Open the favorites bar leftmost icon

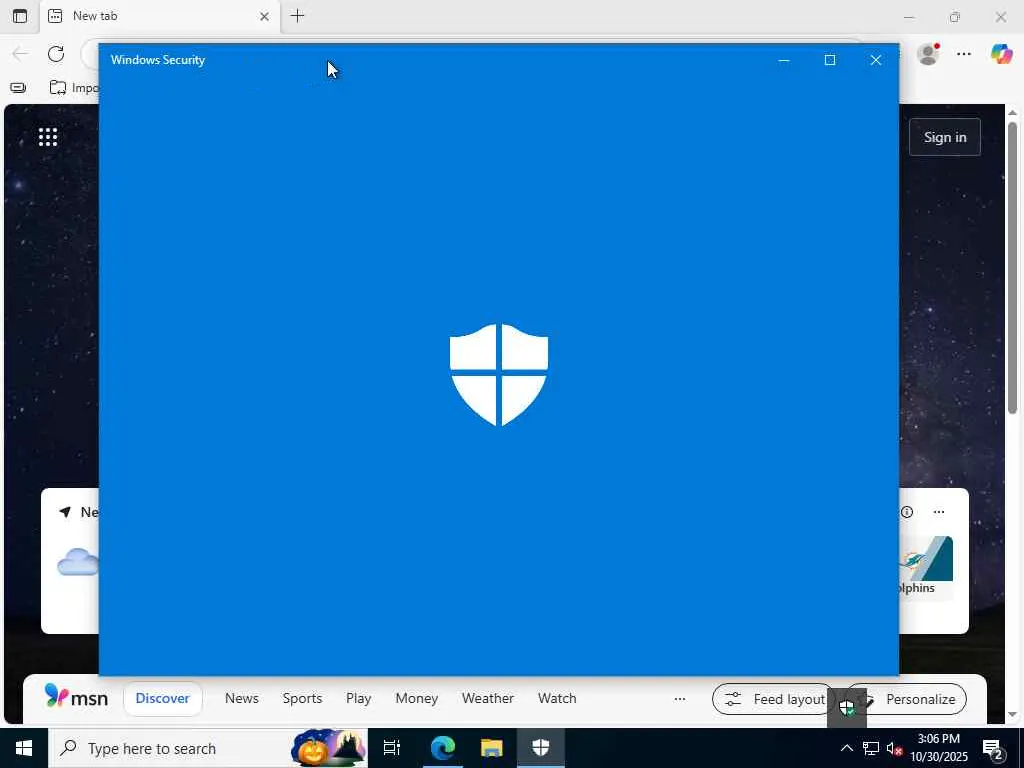point(18,88)
